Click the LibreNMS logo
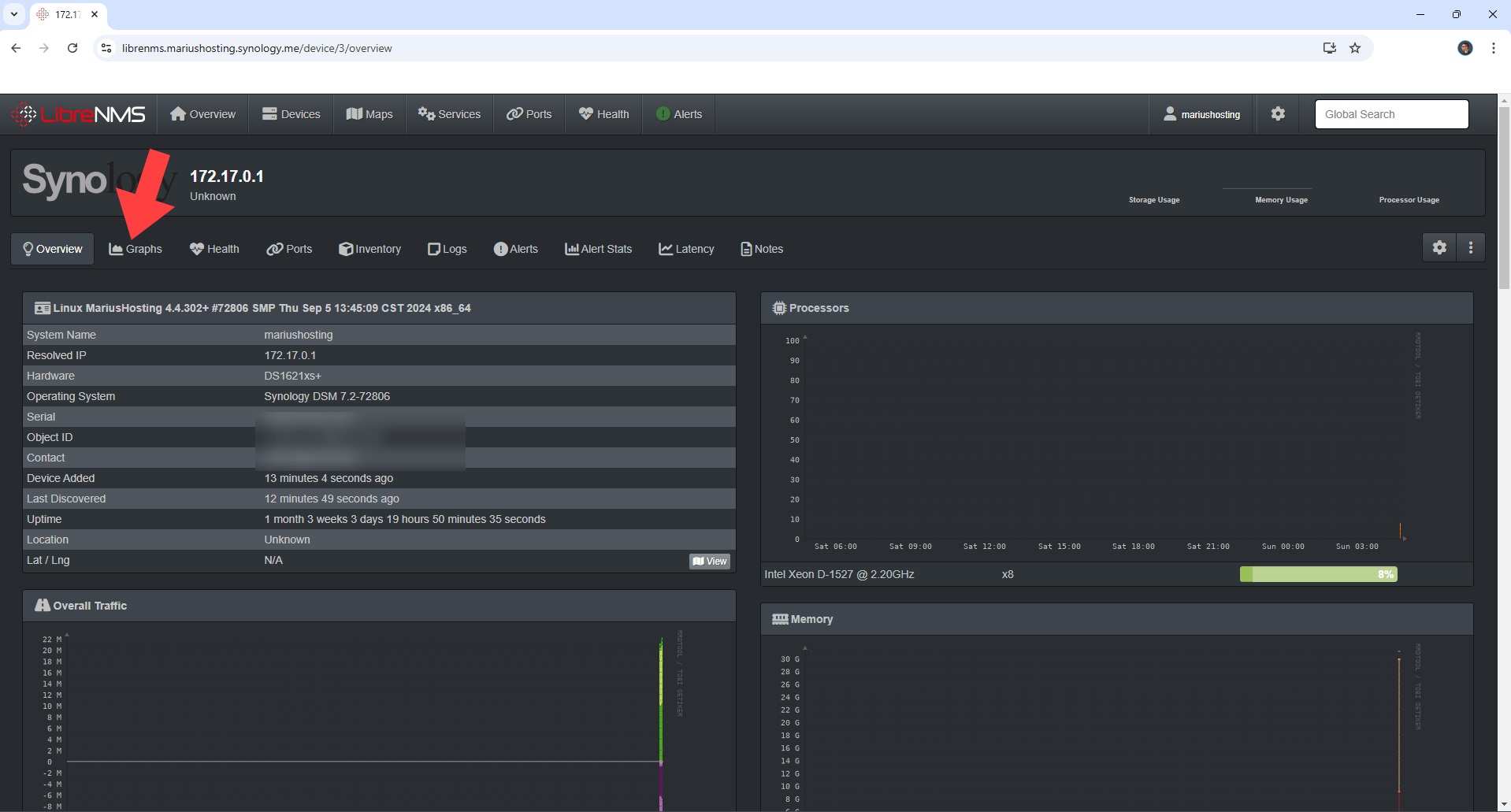This screenshot has height=812, width=1511. tap(79, 114)
